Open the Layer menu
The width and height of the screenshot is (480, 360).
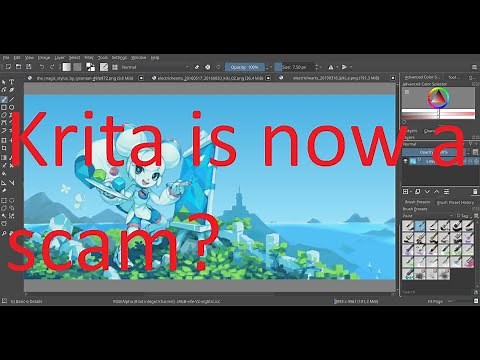click(x=59, y=58)
